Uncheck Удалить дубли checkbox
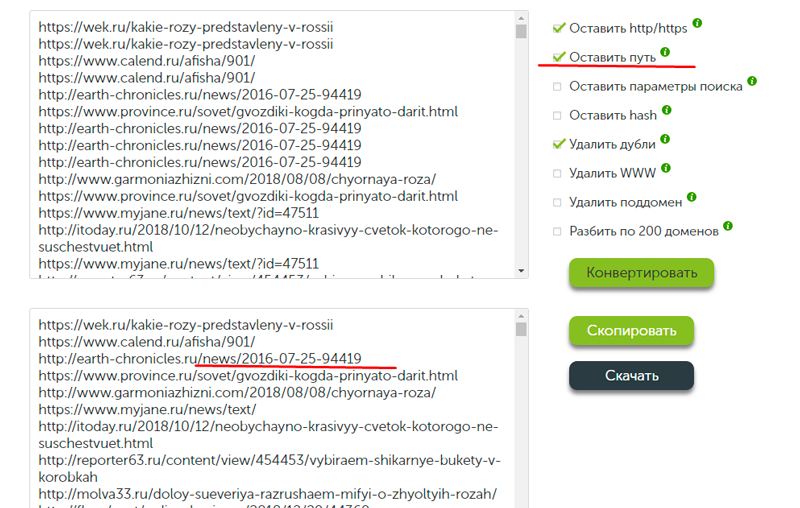Screen dimensions: 800x508 pos(559,144)
